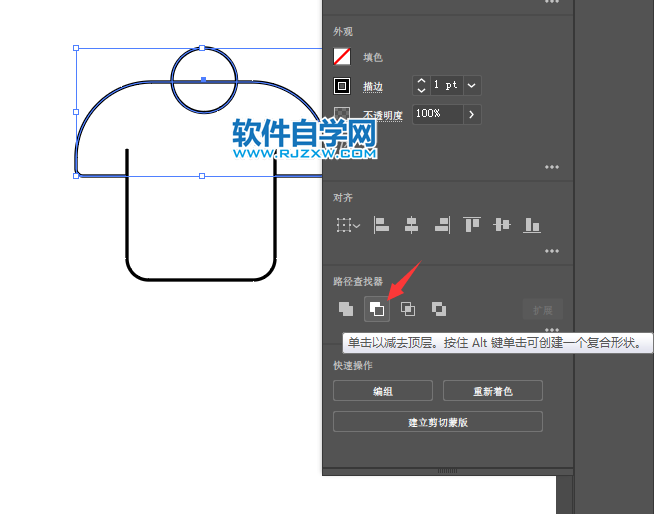Image resolution: width=654 pixels, height=514 pixels.
Task: Click the Group (编组) button
Action: (x=383, y=391)
